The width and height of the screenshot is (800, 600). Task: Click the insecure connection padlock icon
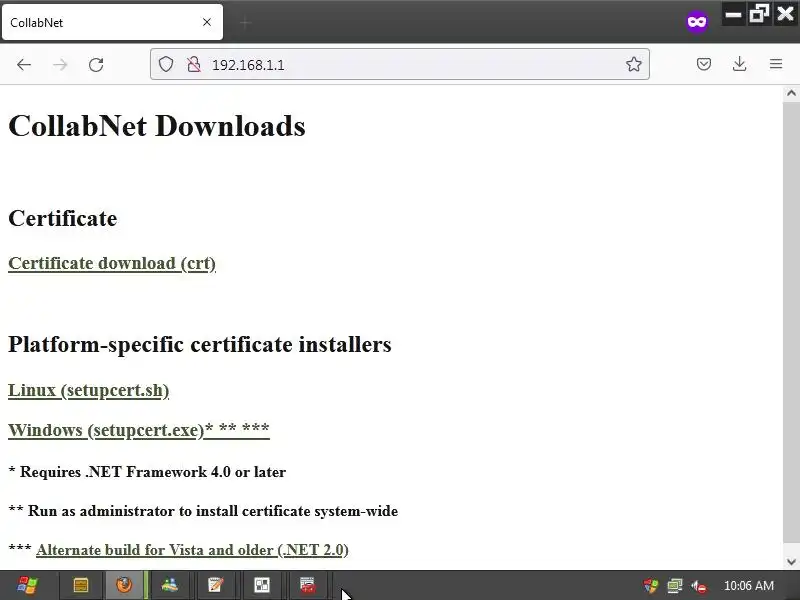tap(193, 64)
